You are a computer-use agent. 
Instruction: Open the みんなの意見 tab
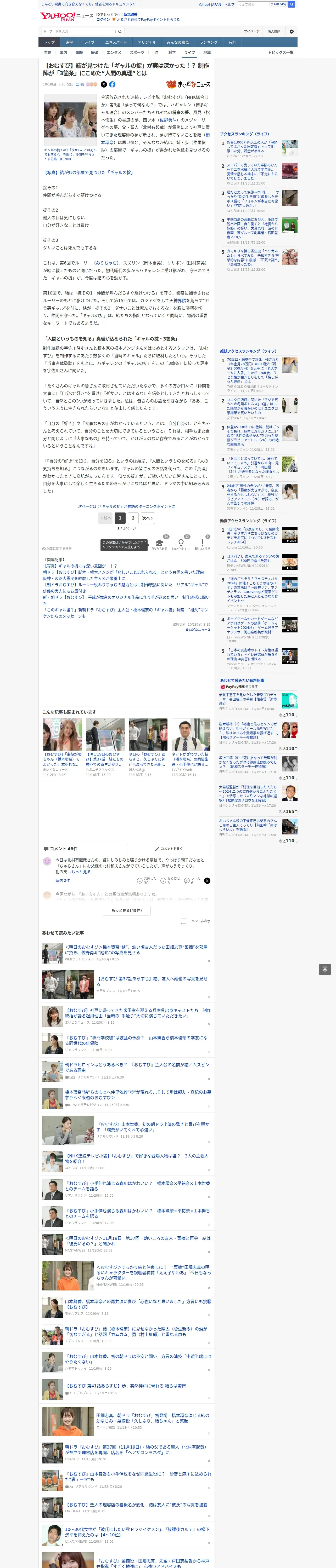[177, 43]
